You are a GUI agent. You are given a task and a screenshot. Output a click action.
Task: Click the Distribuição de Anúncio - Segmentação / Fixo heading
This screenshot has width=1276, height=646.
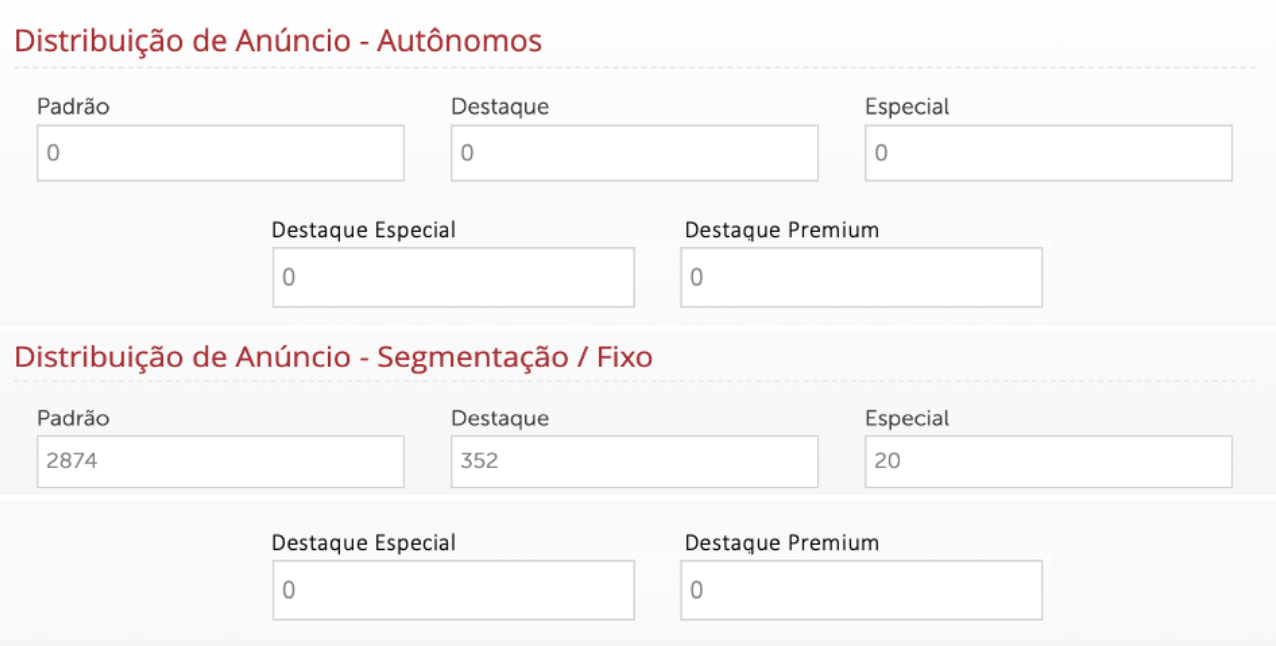tap(333, 356)
